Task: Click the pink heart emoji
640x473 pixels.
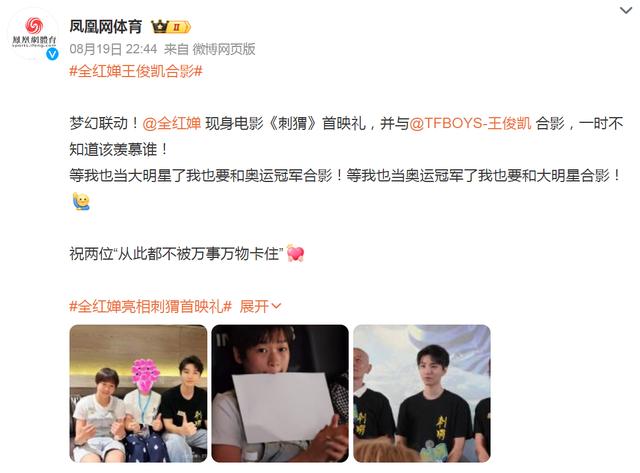Action: tap(296, 253)
